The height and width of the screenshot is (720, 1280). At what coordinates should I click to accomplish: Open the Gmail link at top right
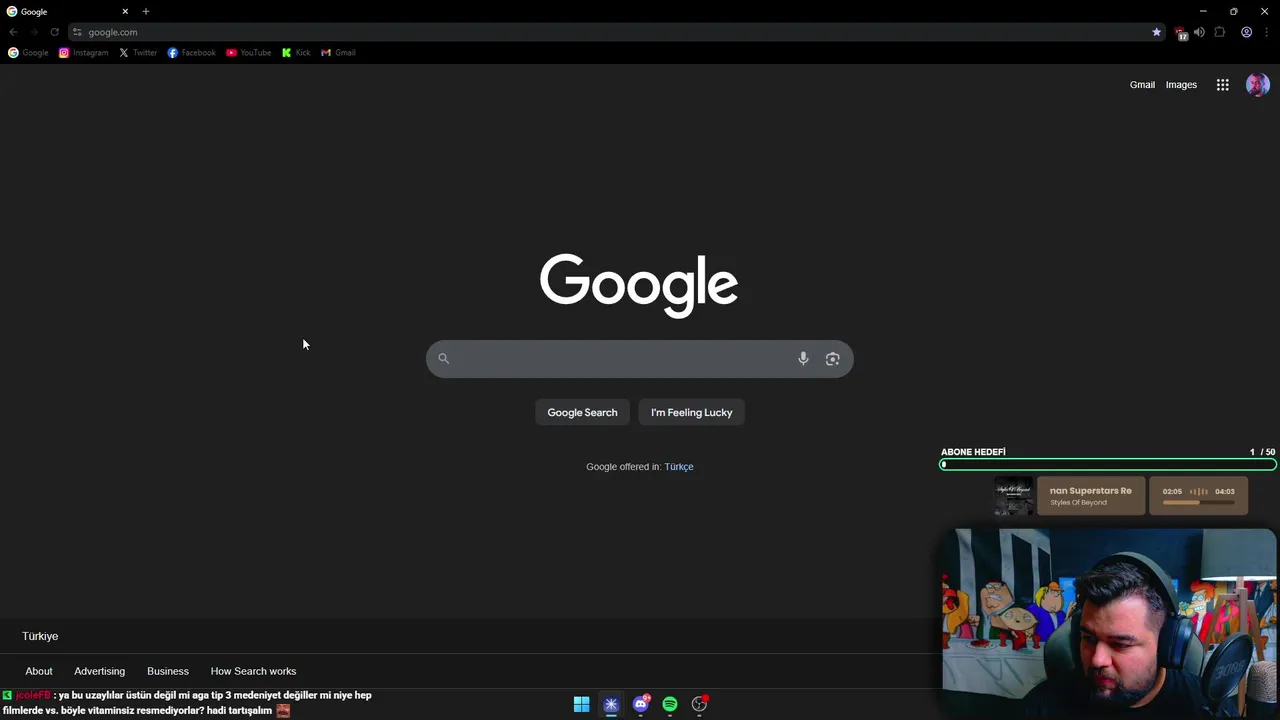pyautogui.click(x=1142, y=85)
